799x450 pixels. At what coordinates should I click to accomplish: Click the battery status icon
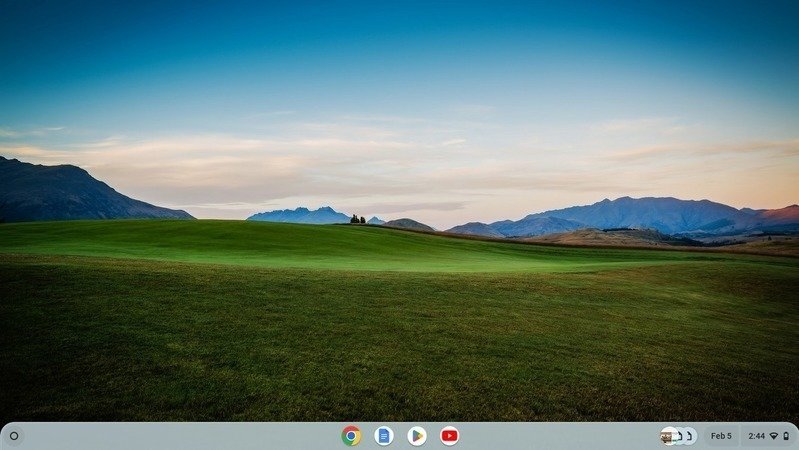click(x=786, y=436)
